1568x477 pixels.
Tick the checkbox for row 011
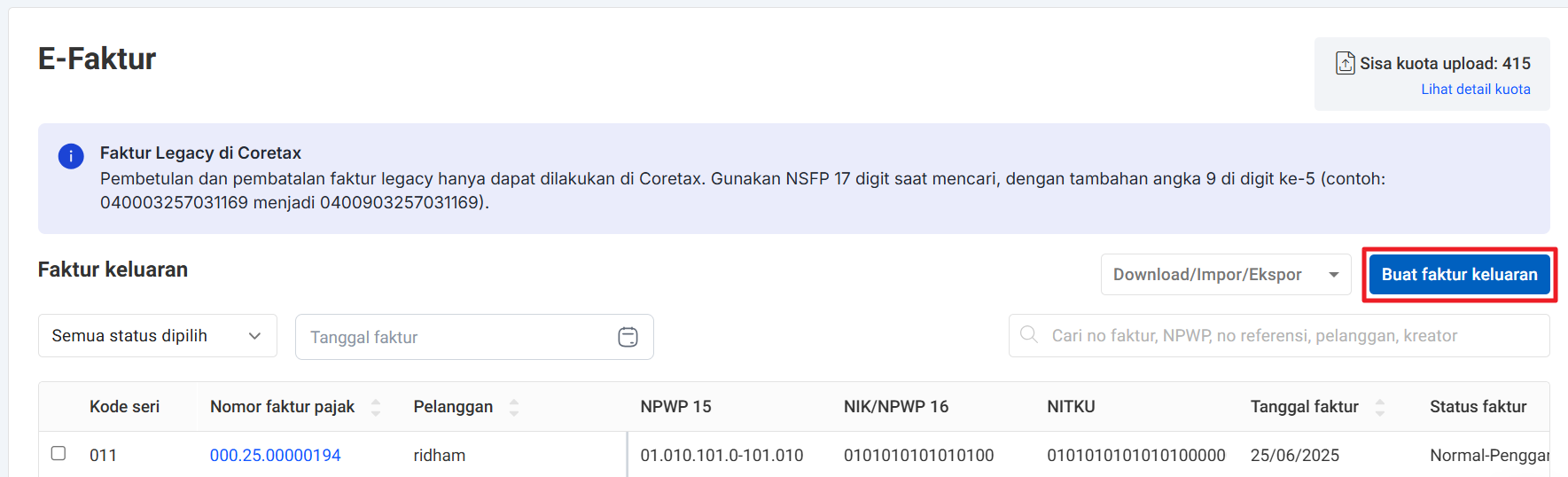[59, 454]
